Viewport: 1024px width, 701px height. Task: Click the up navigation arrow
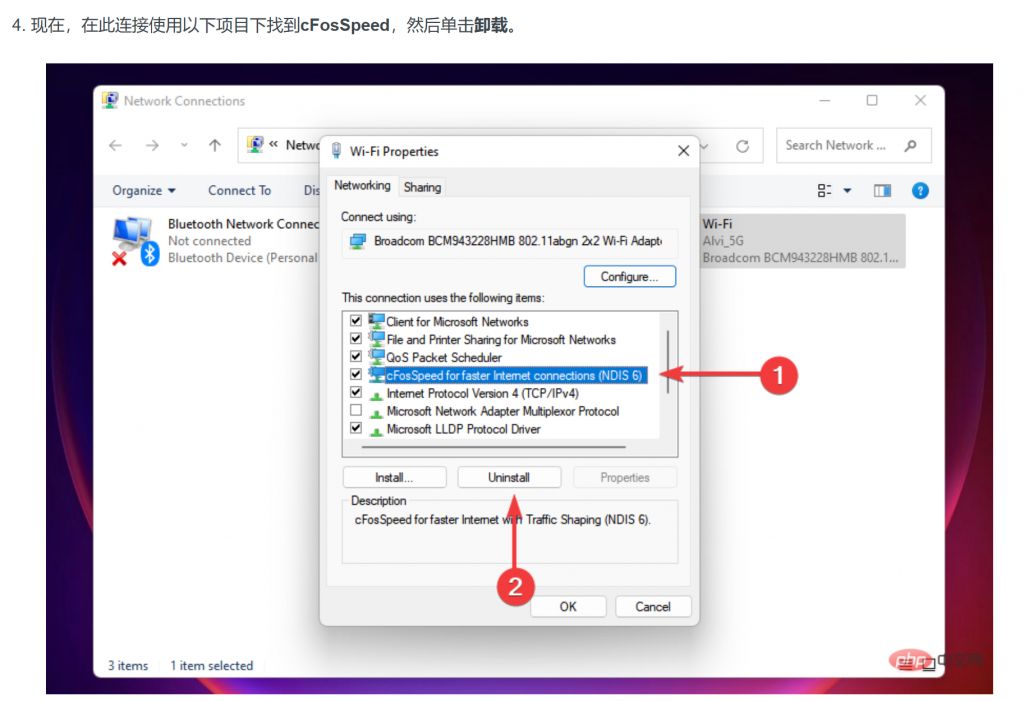pyautogui.click(x=214, y=145)
